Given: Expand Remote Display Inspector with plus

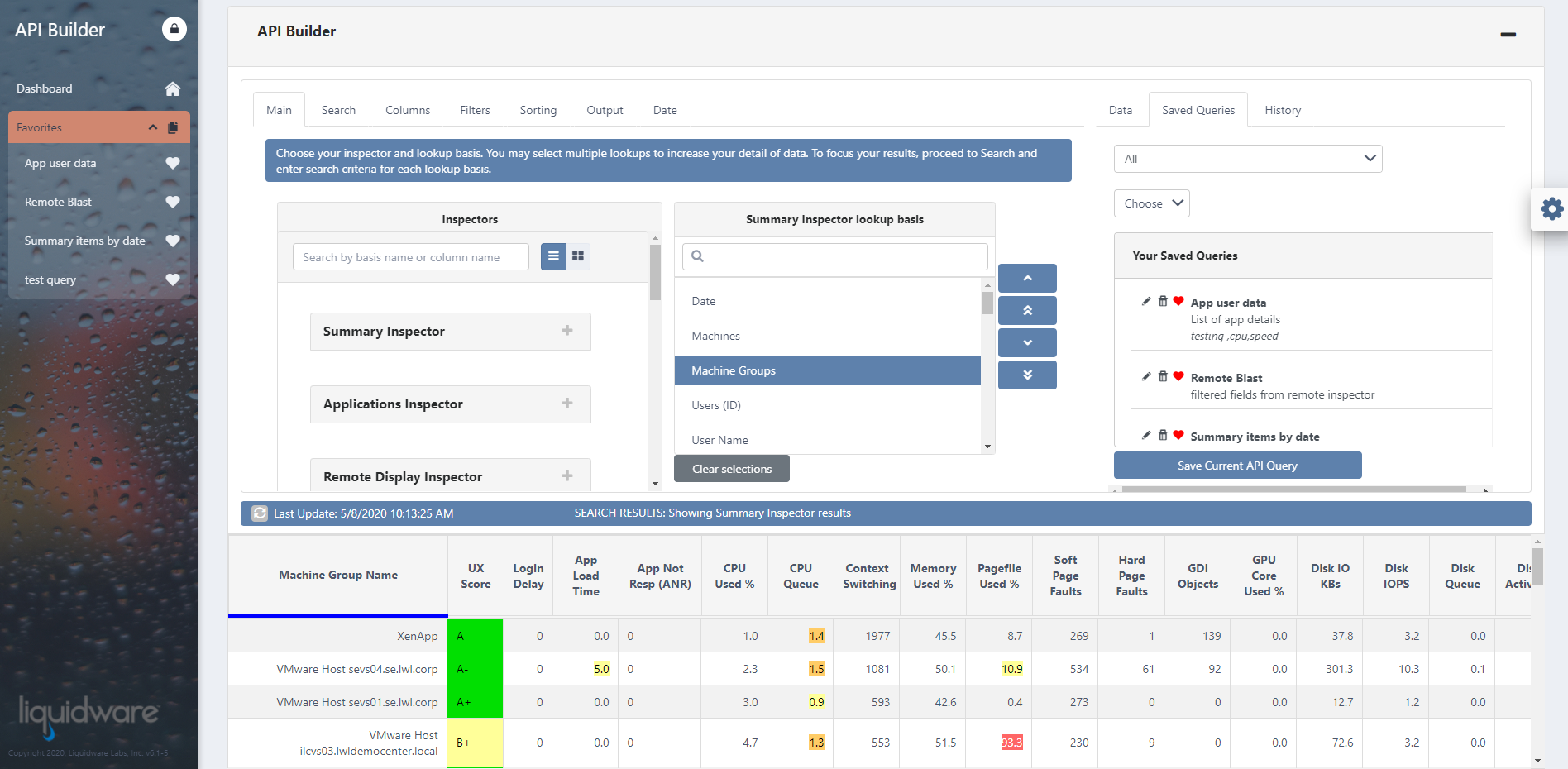Looking at the screenshot, I should (567, 475).
